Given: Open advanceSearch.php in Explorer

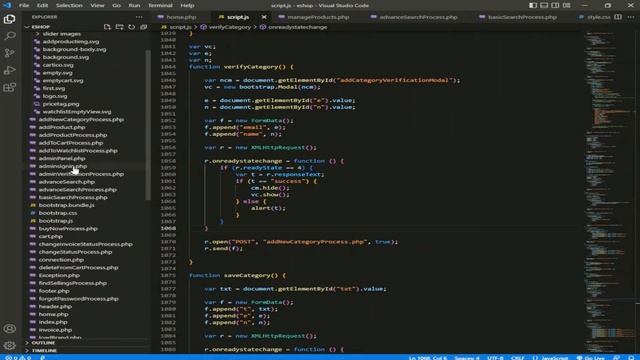Looking at the screenshot, I should point(67,182).
